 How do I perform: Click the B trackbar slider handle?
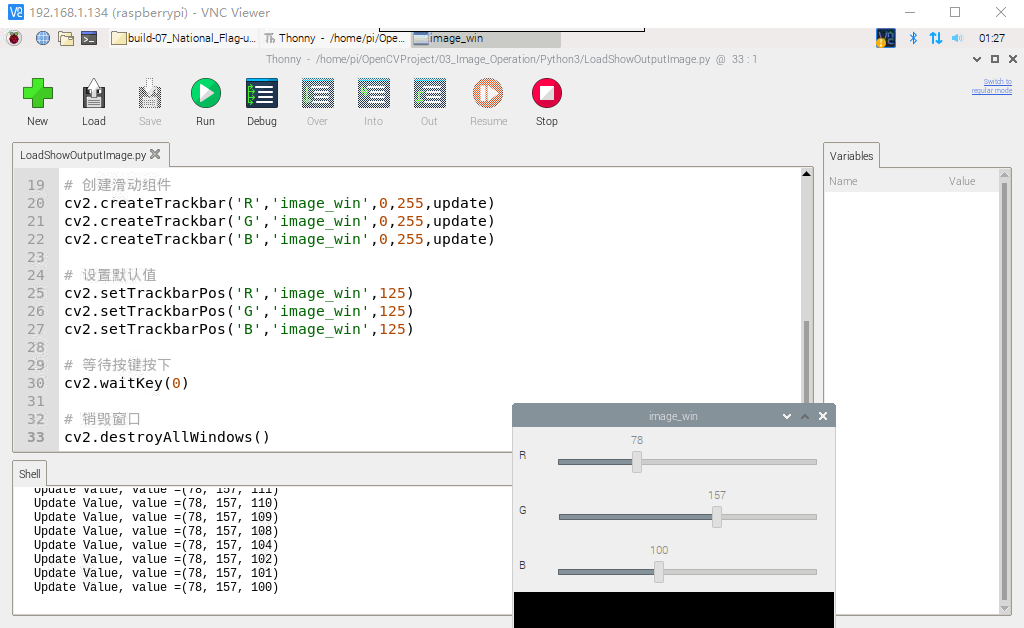(x=659, y=572)
